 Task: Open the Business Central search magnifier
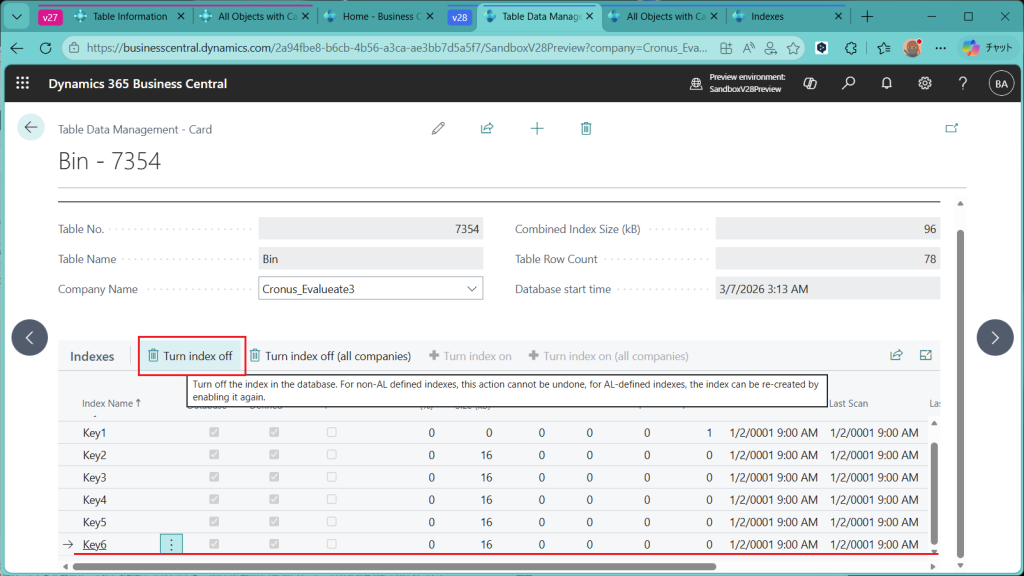[x=848, y=84]
